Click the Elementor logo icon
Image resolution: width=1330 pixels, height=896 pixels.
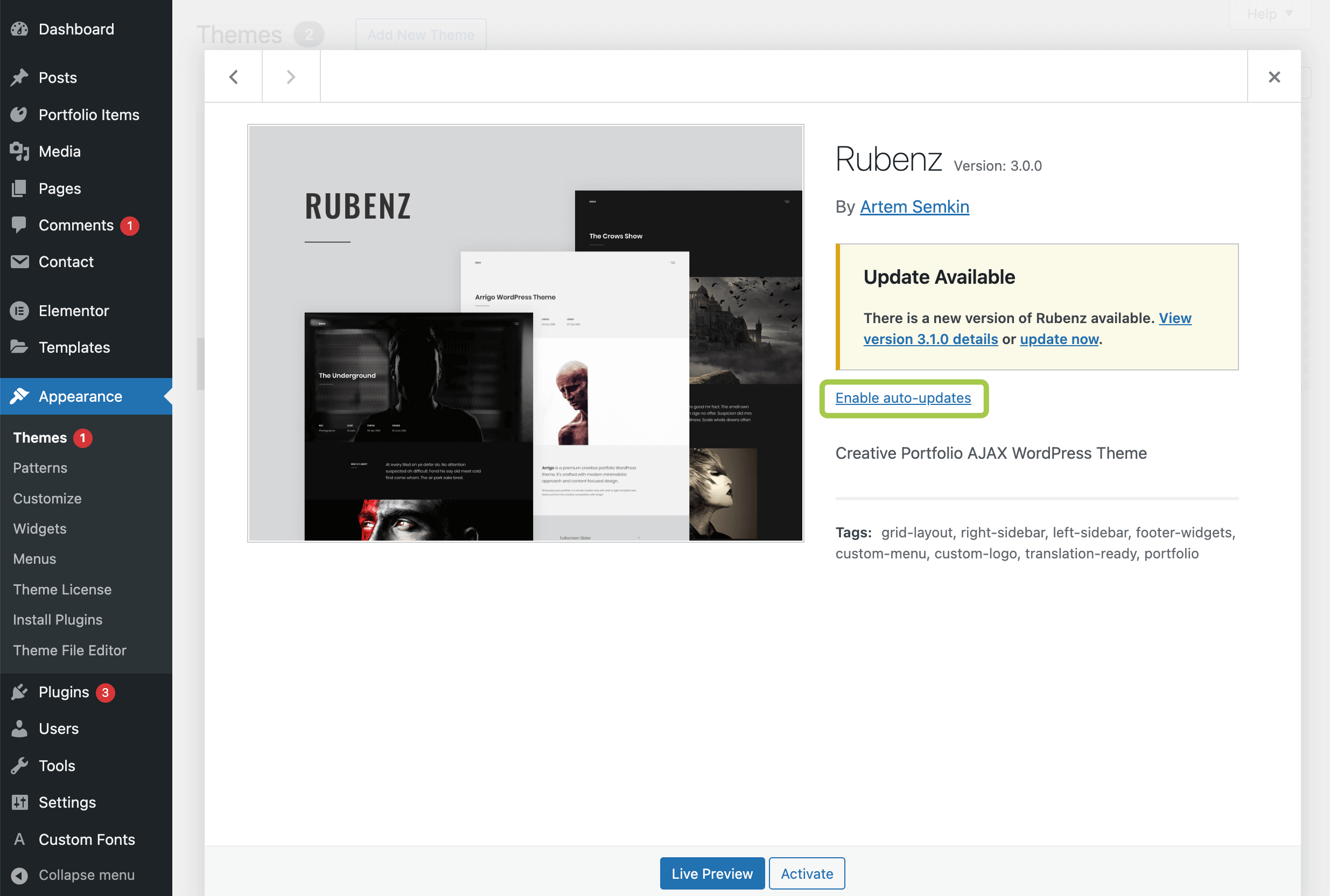[19, 311]
